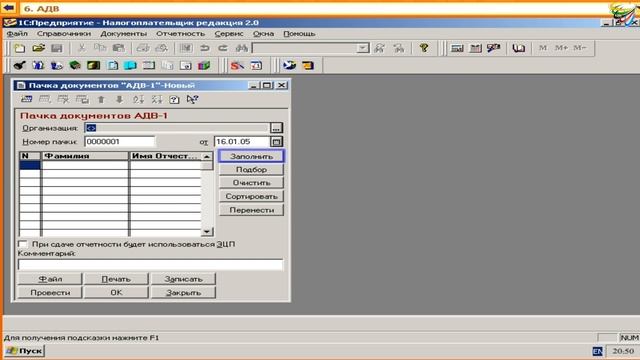640x360 pixels.
Task: Click the black stamp icon in second toolbar
Action: click(x=19, y=65)
